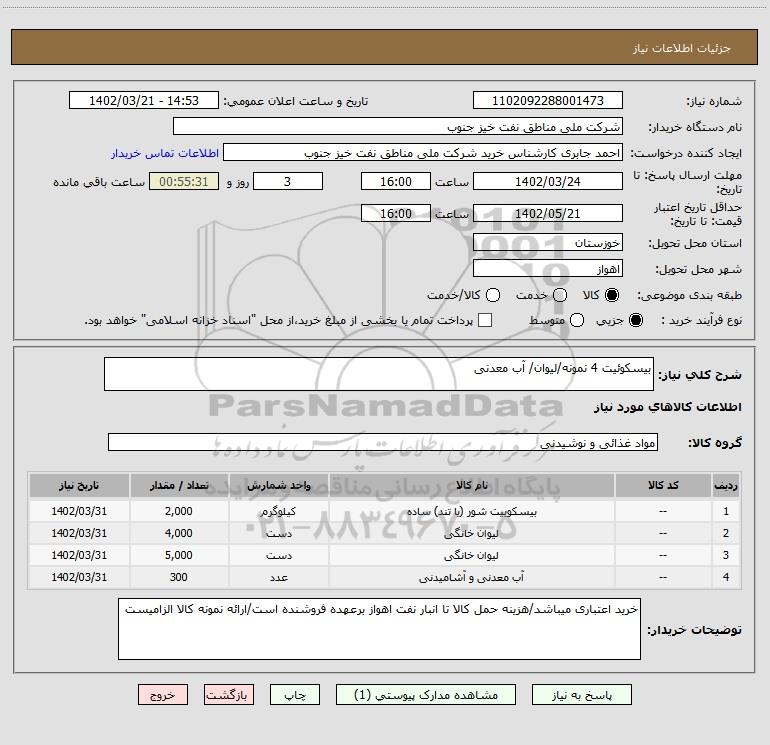
Task: Open اطلاعات تماس خریدار link
Action: pyautogui.click(x=165, y=153)
